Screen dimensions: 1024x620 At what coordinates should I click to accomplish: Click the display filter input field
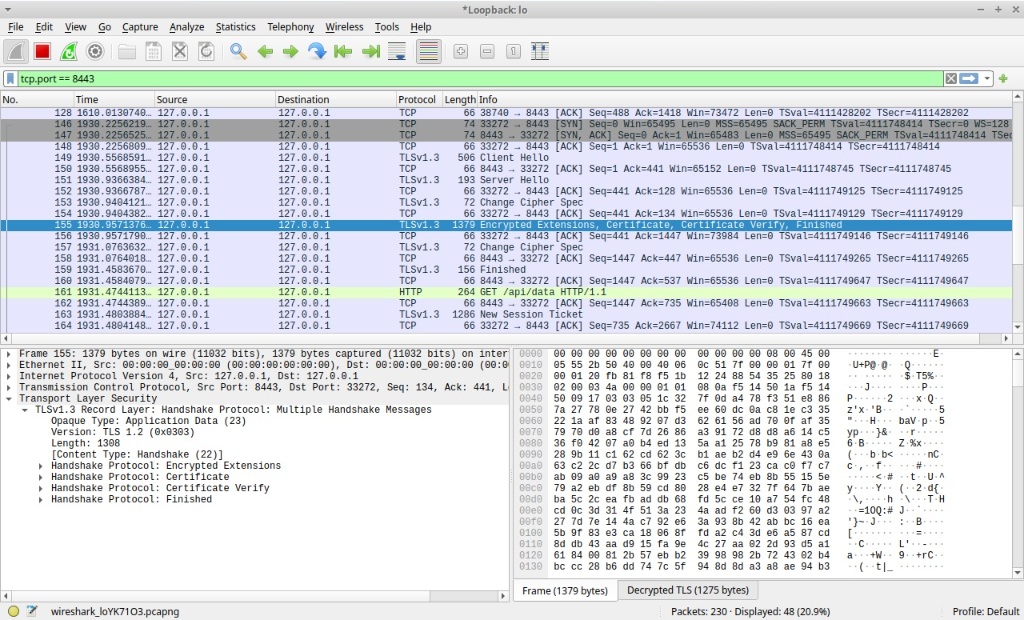(x=480, y=78)
